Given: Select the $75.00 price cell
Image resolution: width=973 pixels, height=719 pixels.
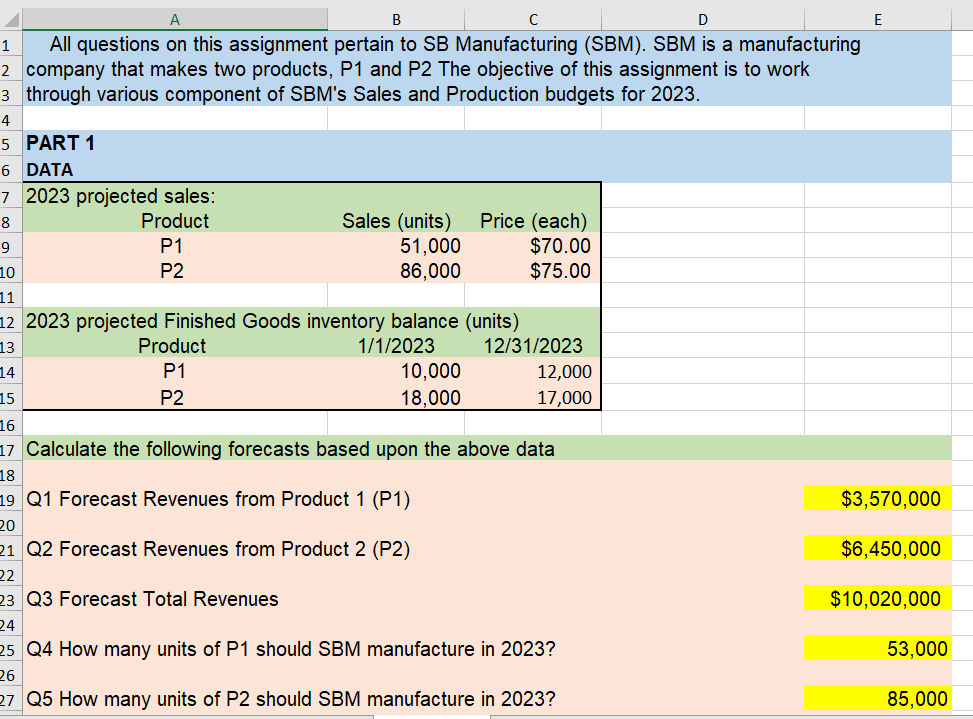Looking at the screenshot, I should [533, 271].
